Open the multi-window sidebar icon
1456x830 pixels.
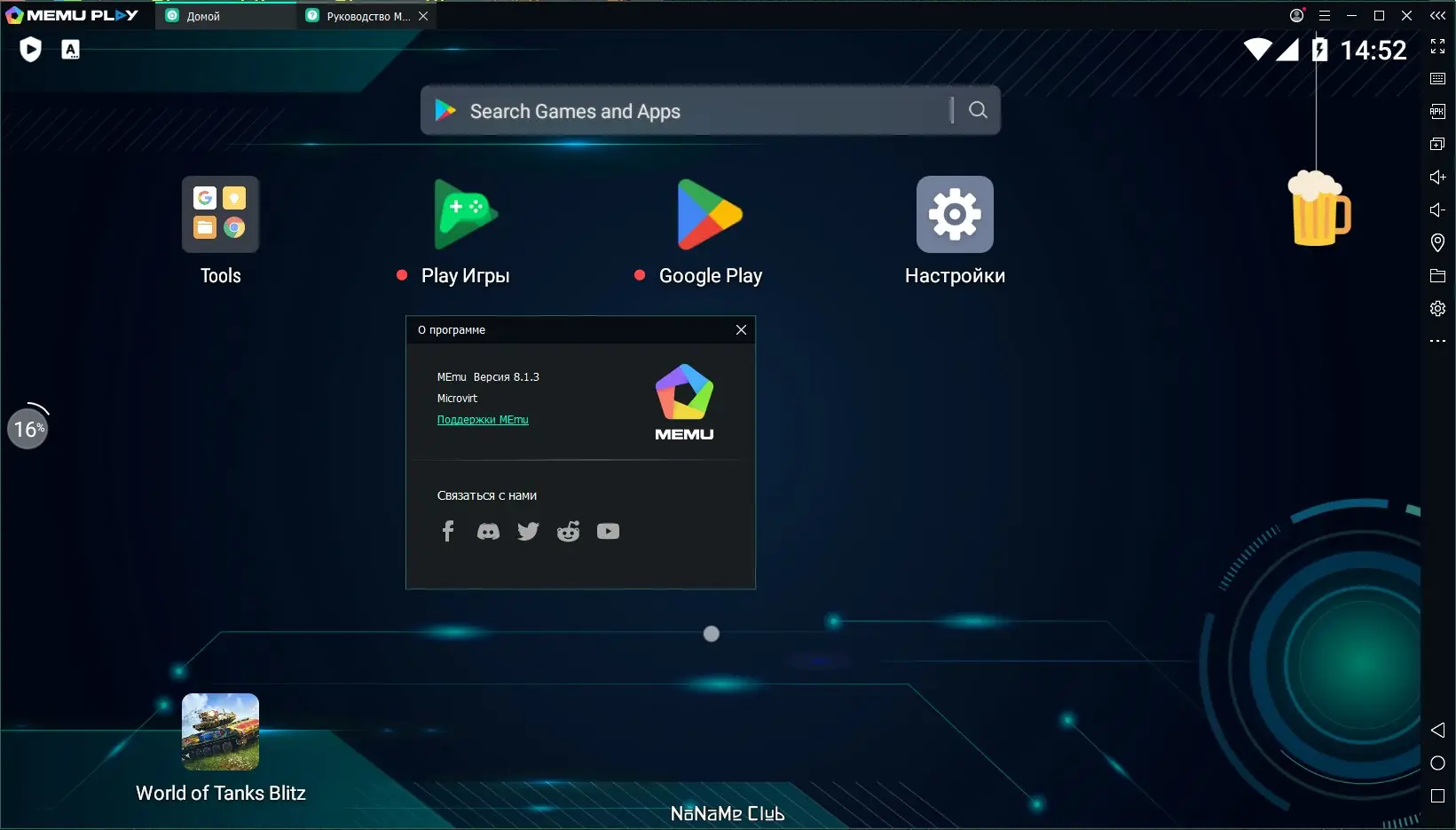[1438, 144]
